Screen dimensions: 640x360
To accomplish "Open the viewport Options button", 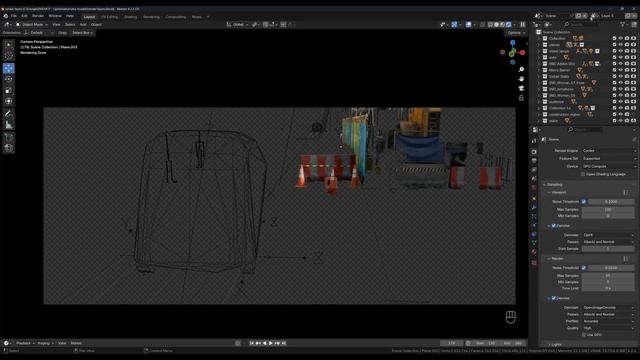I will tap(516, 33).
